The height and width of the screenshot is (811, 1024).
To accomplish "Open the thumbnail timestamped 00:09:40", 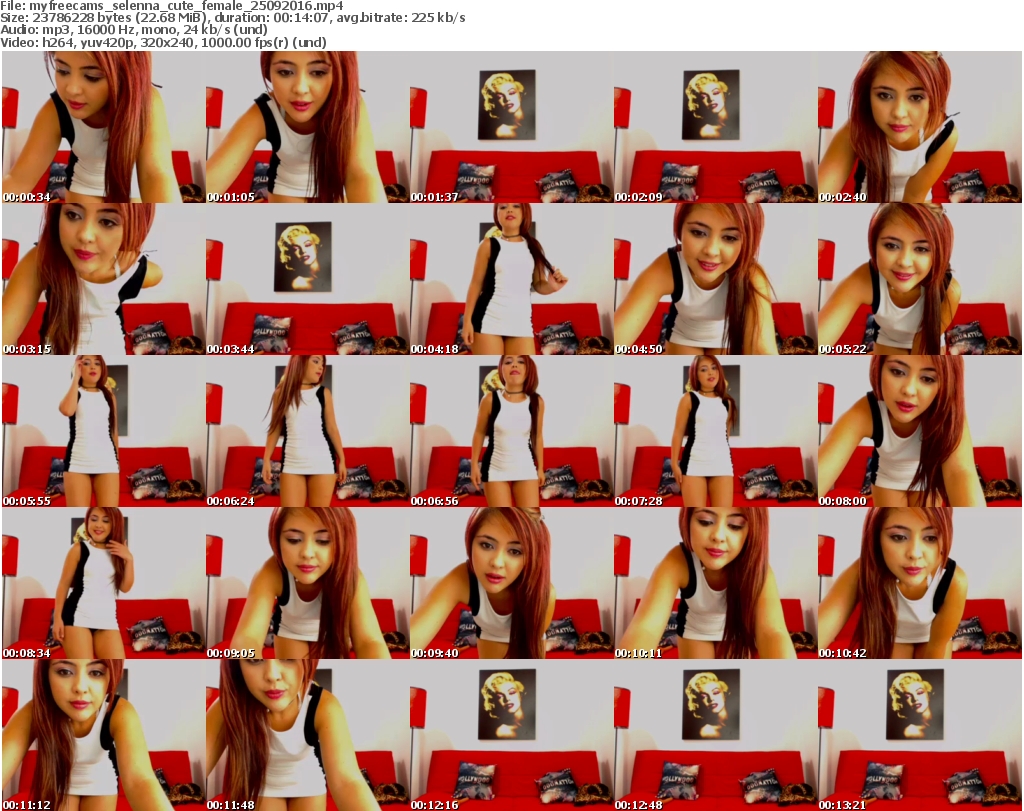I will pyautogui.click(x=511, y=584).
